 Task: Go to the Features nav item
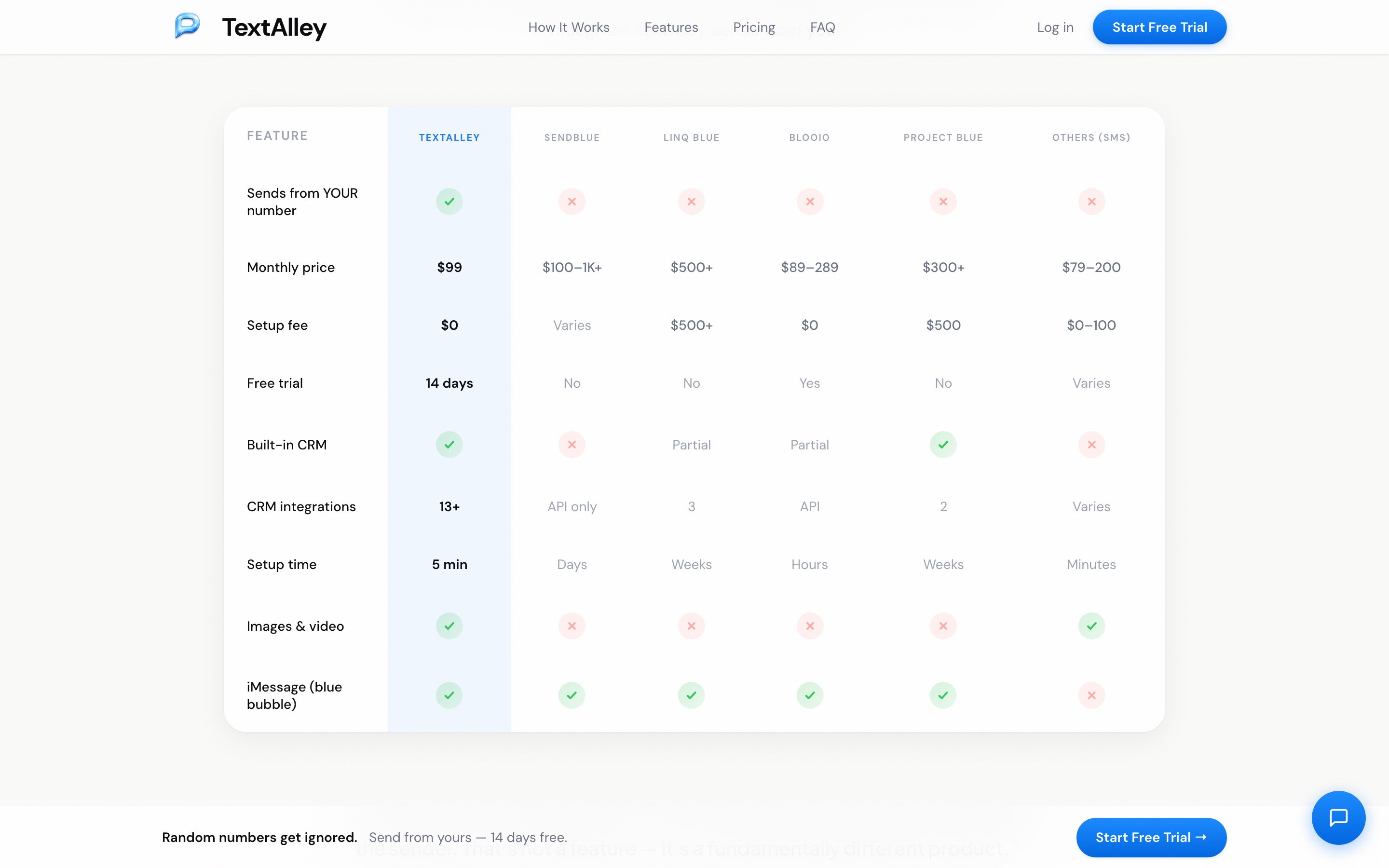tap(671, 27)
